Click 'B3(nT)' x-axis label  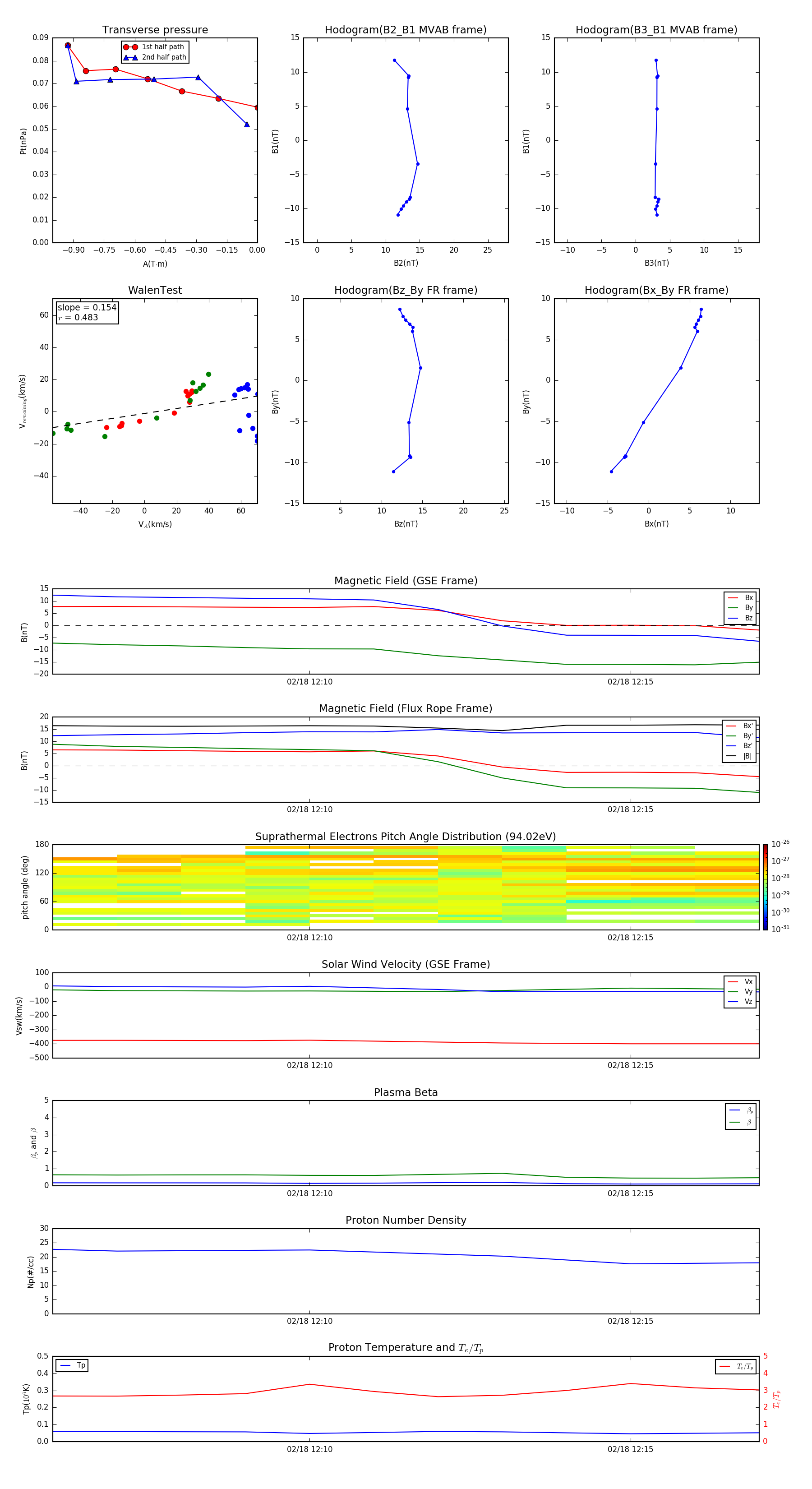click(x=656, y=263)
